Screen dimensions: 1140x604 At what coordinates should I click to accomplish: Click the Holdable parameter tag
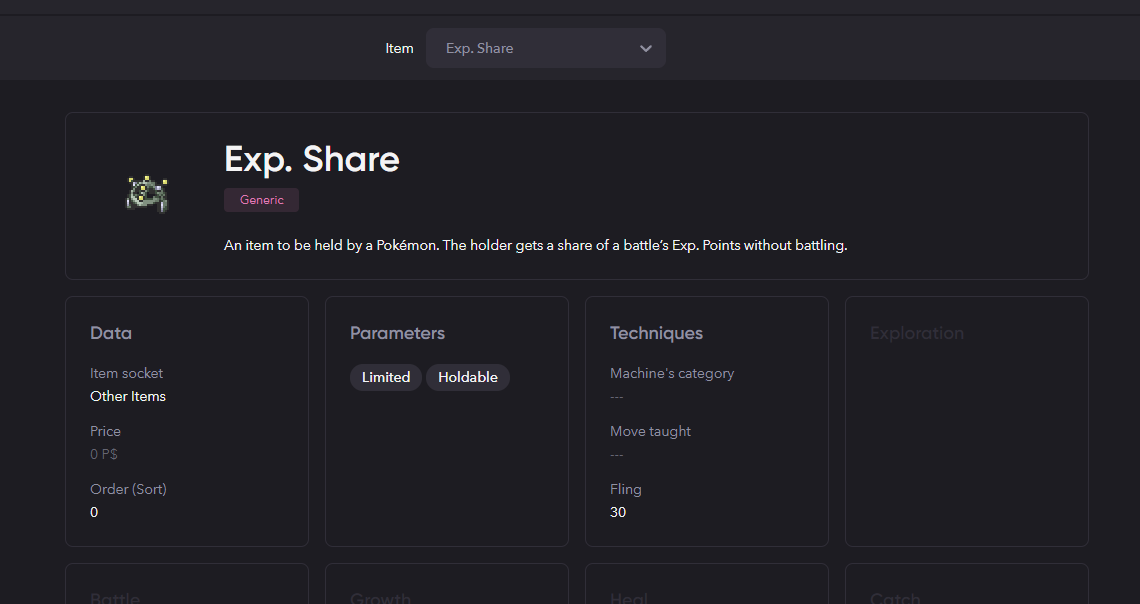point(467,377)
